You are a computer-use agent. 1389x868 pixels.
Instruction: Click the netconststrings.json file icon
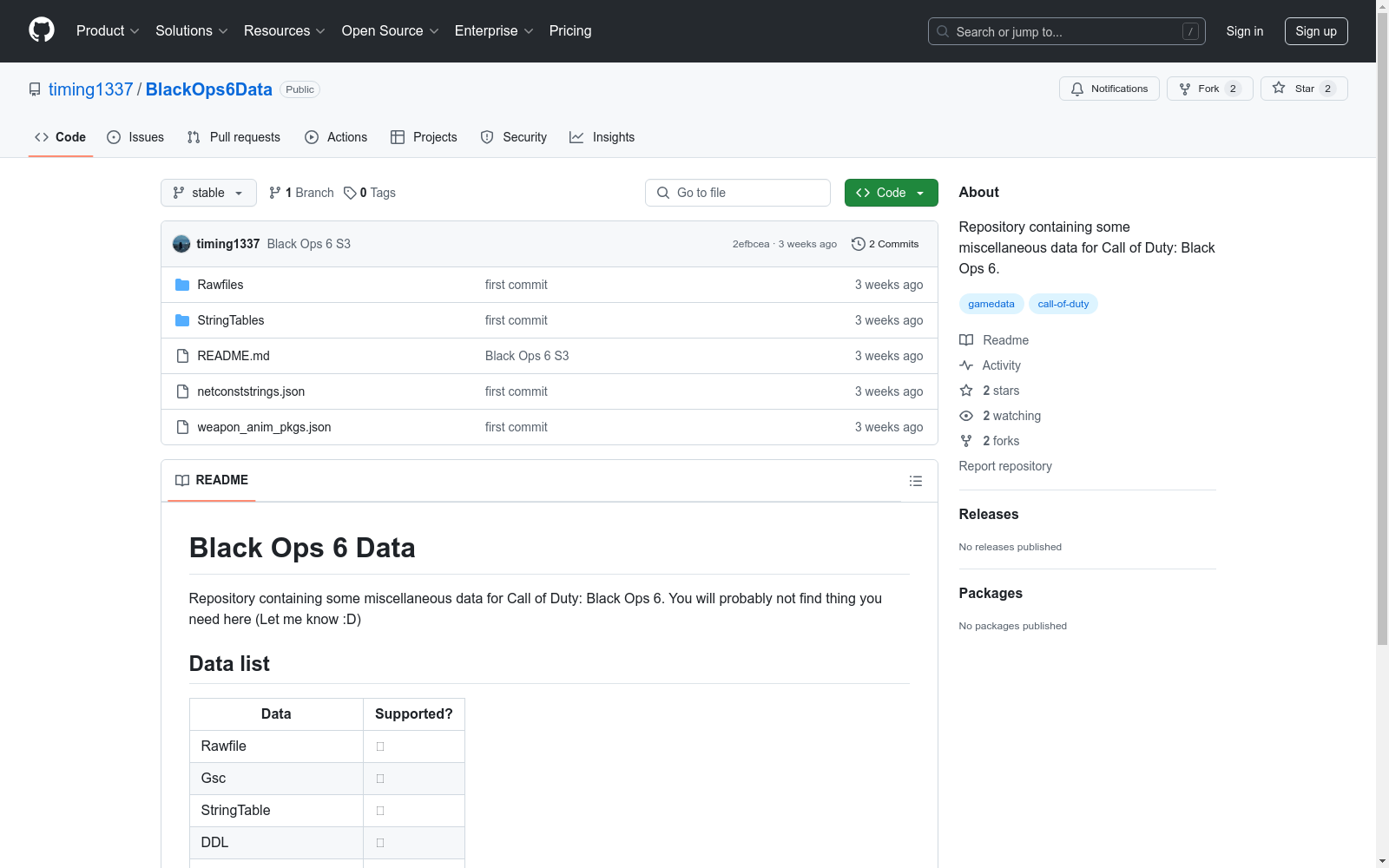182,391
